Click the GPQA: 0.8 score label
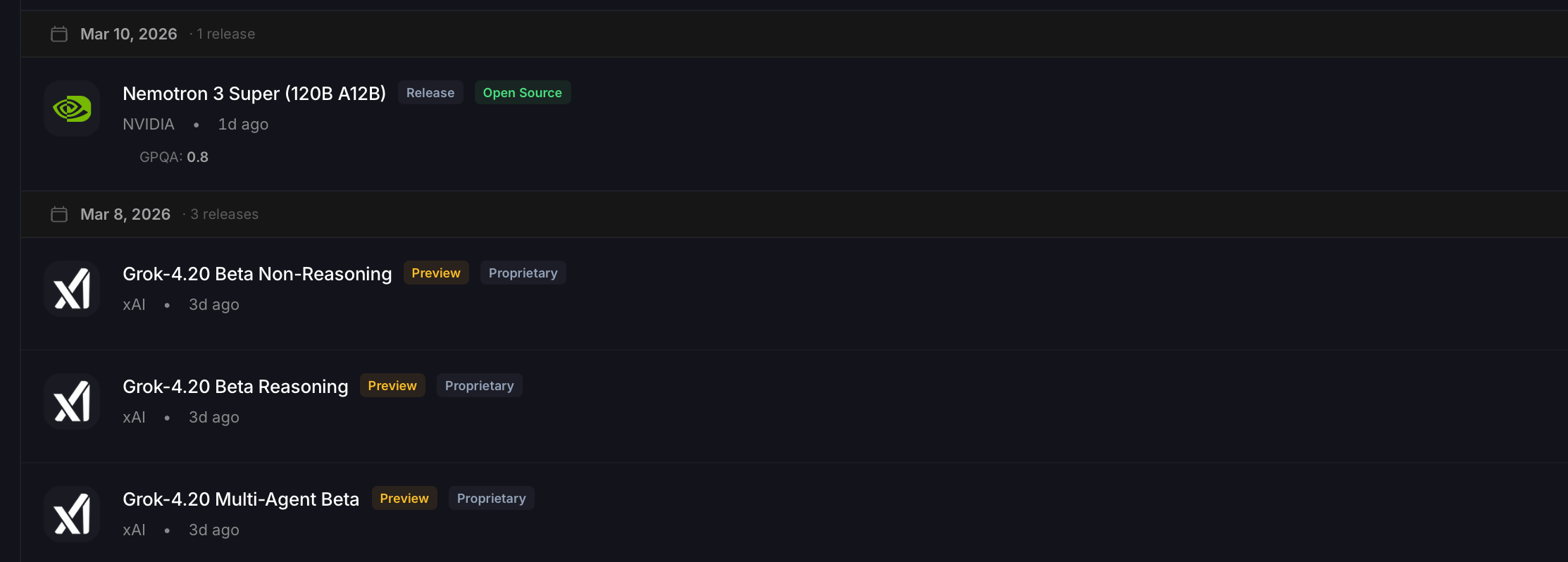This screenshot has width=1568, height=562. click(174, 157)
